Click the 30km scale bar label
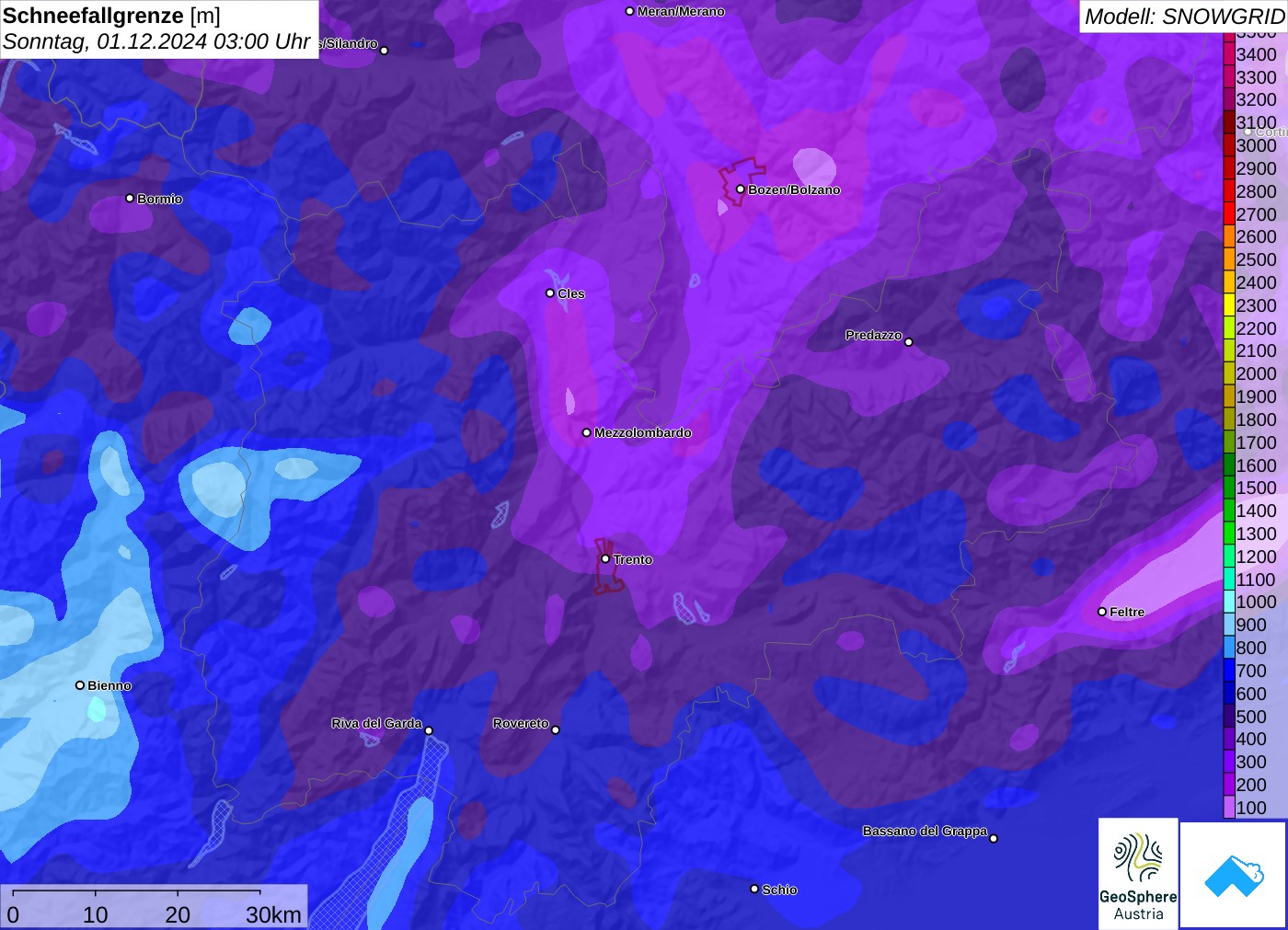The image size is (1288, 930). coord(273,914)
